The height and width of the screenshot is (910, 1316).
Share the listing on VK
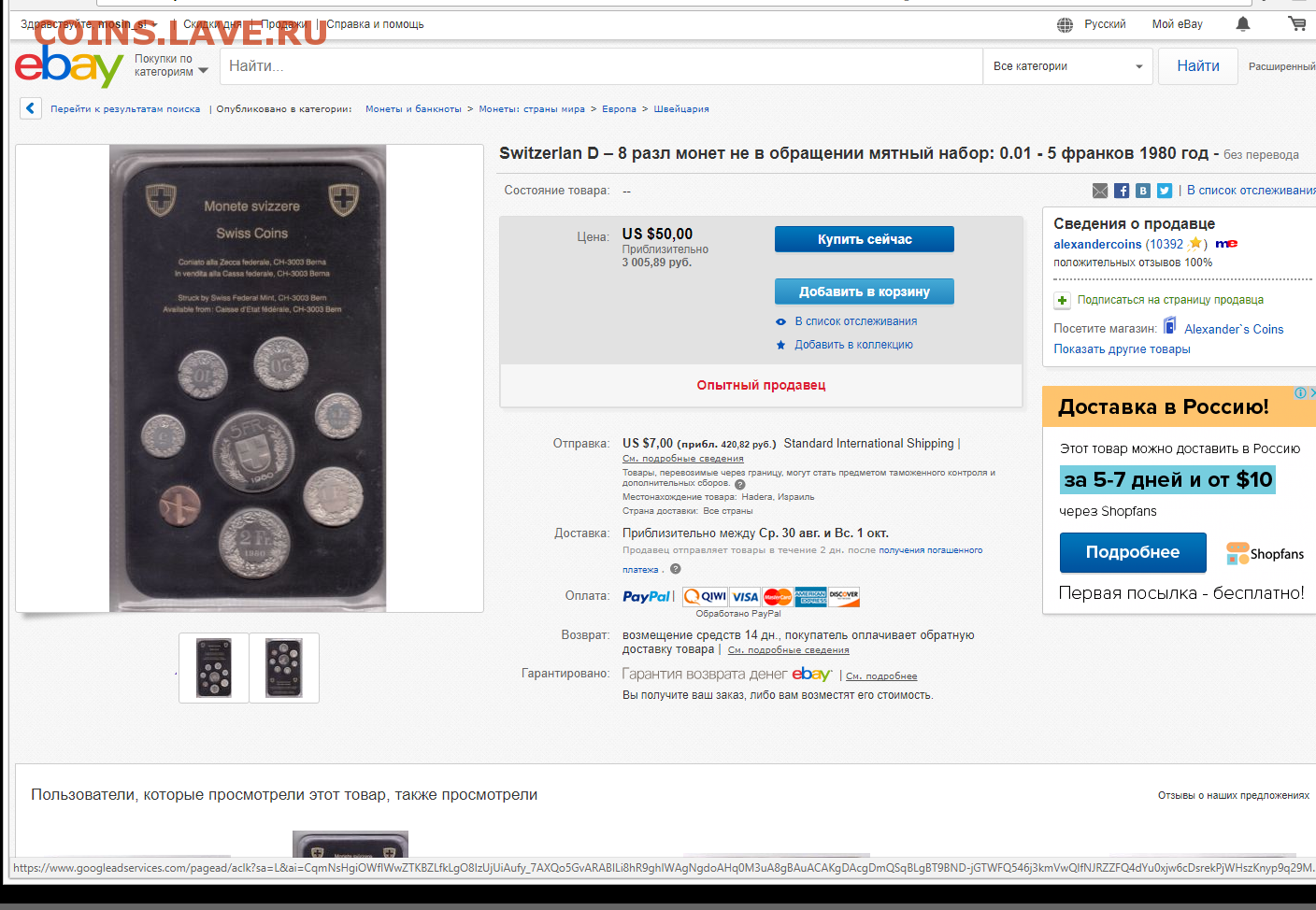(1143, 191)
